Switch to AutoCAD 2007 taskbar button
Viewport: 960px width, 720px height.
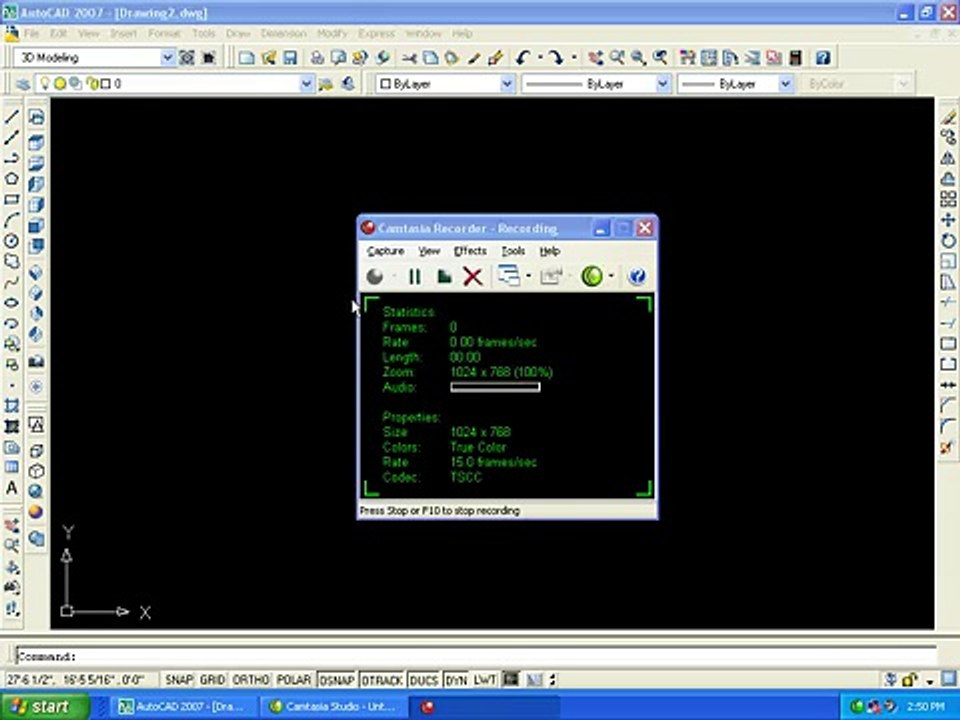point(184,707)
